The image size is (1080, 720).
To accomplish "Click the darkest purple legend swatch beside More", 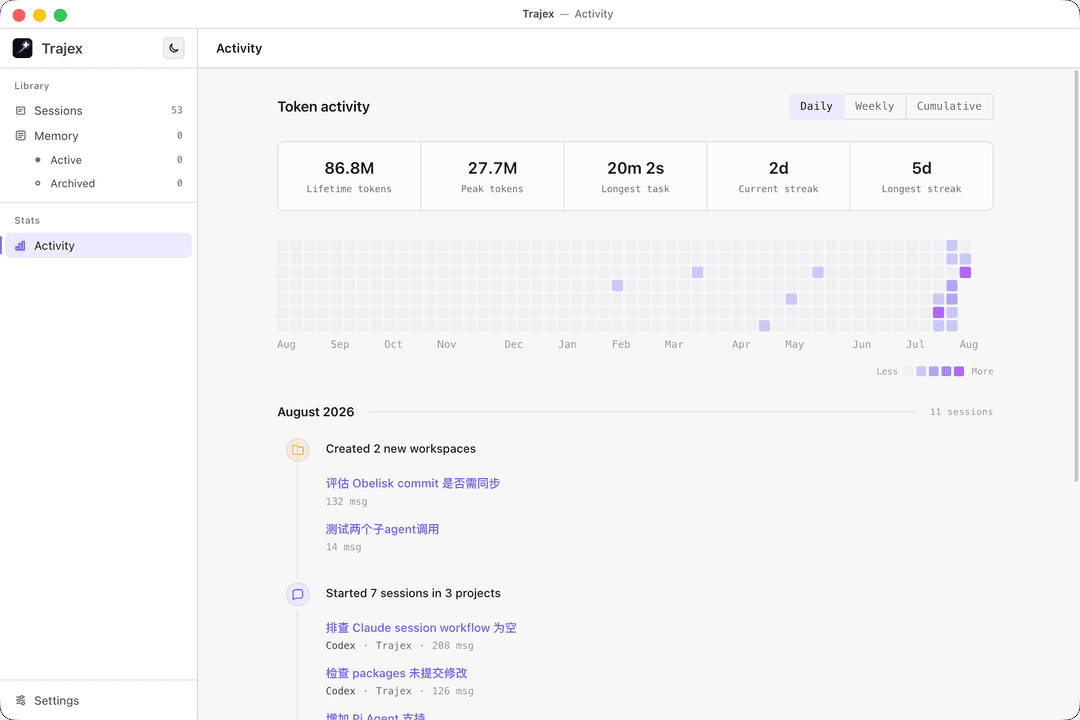I will pos(959,371).
